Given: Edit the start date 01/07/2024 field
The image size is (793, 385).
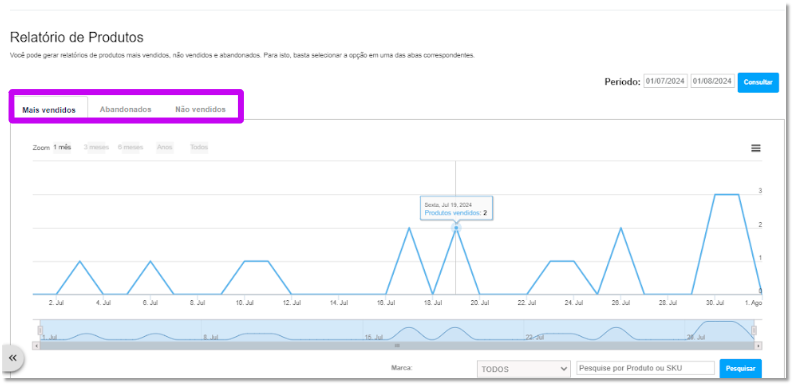Looking at the screenshot, I should pyautogui.click(x=665, y=81).
